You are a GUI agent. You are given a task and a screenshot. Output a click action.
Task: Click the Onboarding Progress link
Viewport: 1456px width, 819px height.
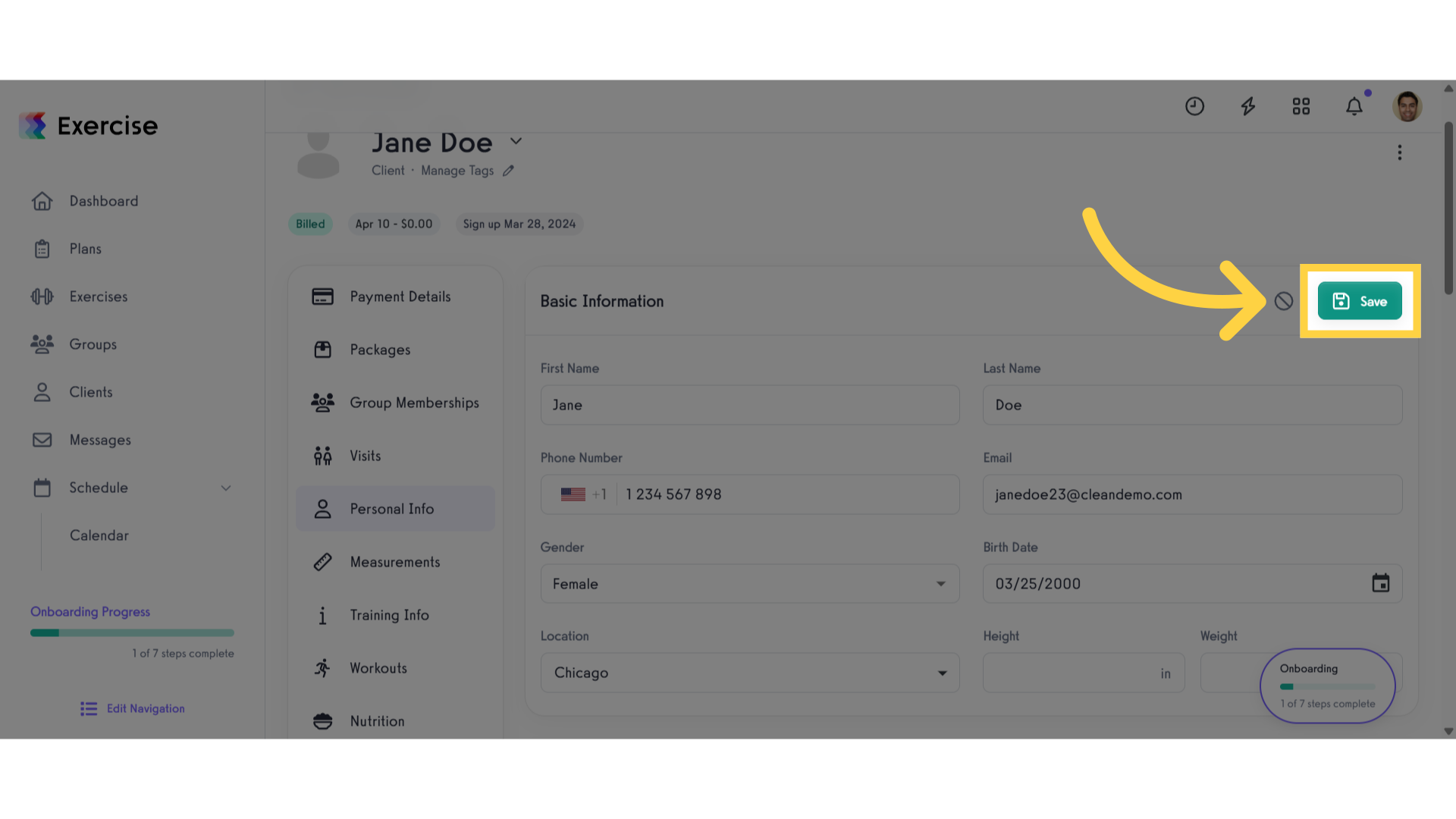click(90, 612)
